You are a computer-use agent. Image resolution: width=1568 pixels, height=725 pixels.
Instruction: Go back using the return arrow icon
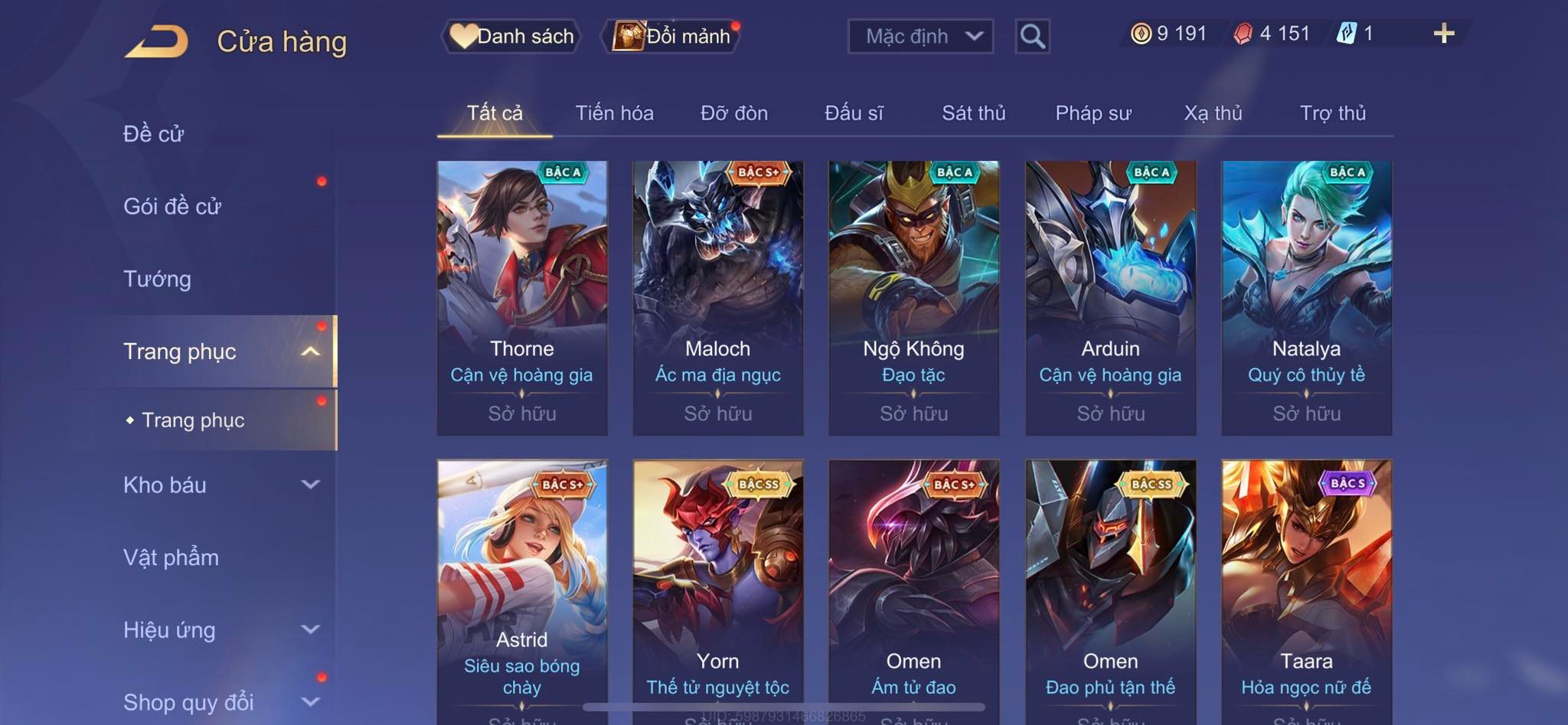tap(157, 41)
